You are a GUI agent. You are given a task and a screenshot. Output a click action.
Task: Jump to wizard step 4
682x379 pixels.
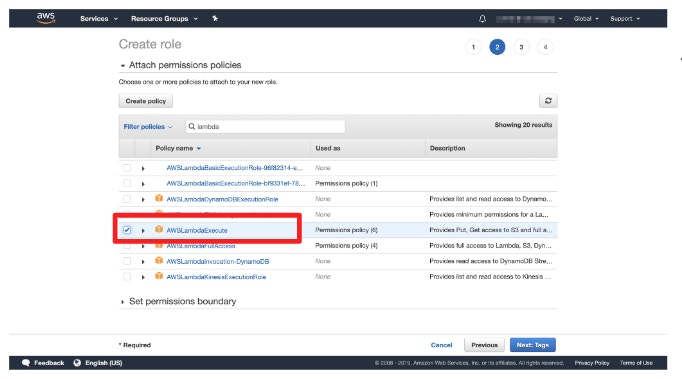[x=545, y=47]
